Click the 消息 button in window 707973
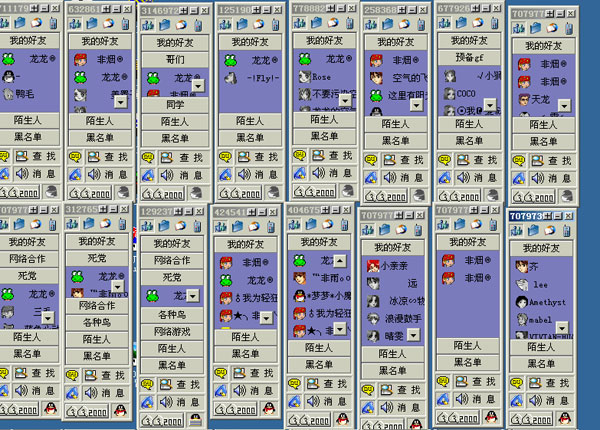This screenshot has height=430, width=600. coord(549,401)
